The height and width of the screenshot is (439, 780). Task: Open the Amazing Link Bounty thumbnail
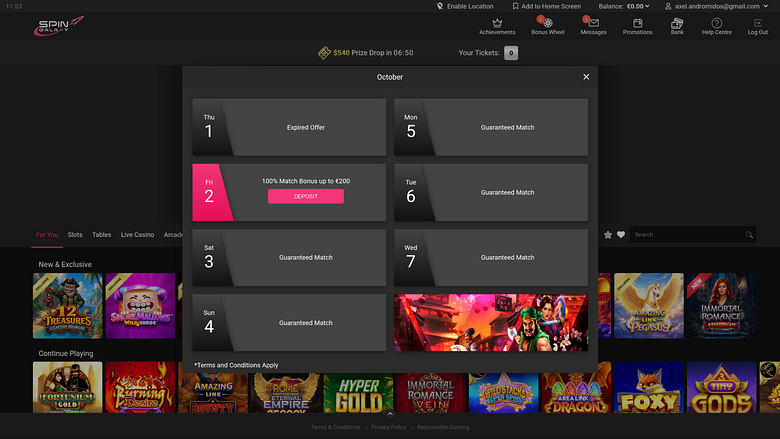(x=213, y=393)
